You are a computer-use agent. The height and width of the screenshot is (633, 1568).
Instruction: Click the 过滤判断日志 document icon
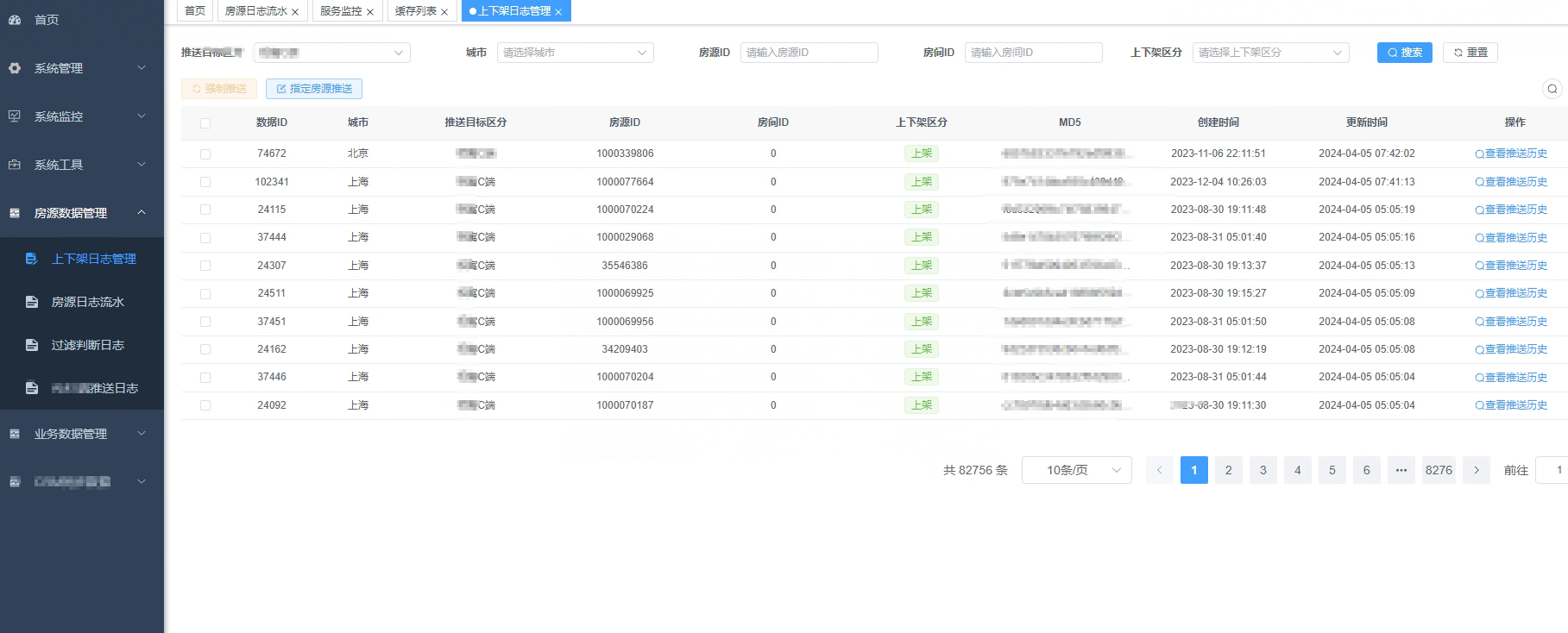click(x=32, y=345)
